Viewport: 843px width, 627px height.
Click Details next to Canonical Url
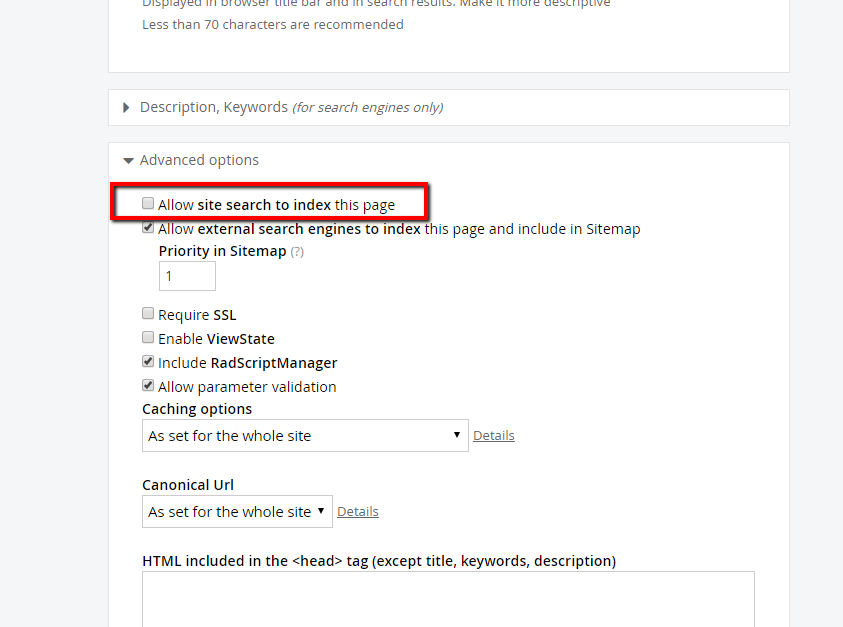358,511
